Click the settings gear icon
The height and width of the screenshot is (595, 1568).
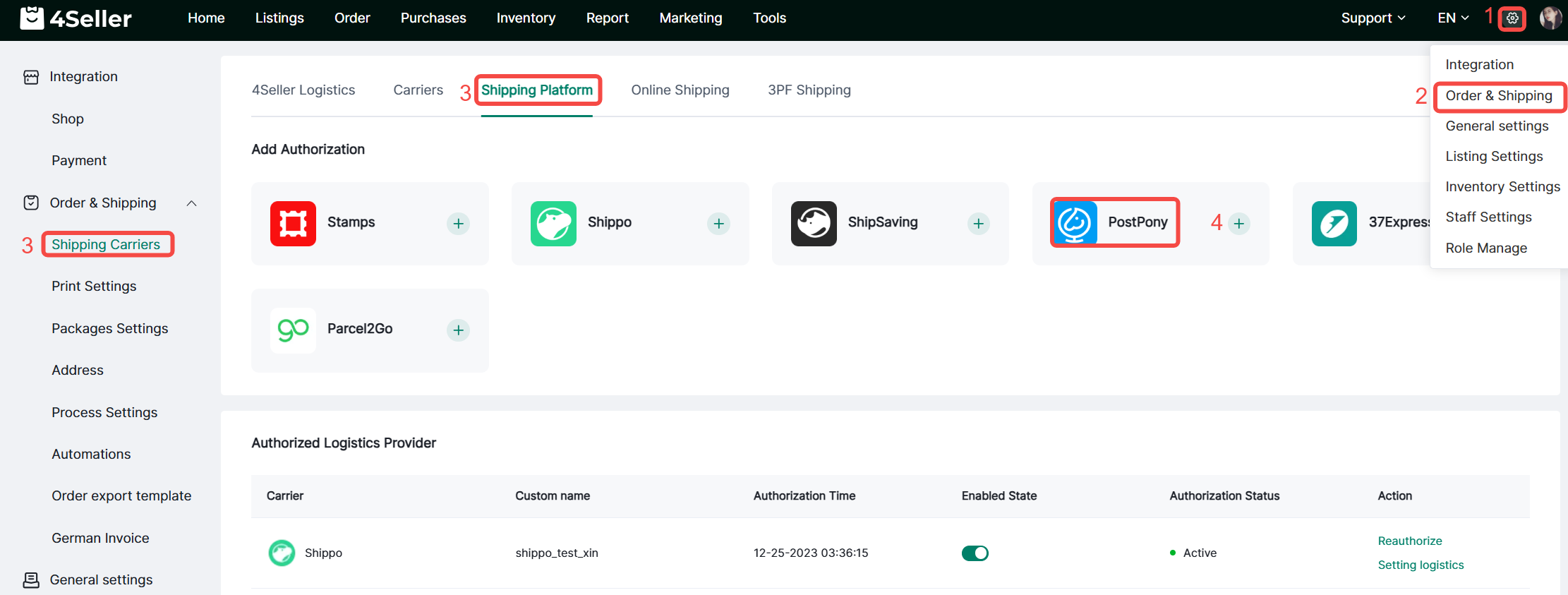pos(1512,18)
